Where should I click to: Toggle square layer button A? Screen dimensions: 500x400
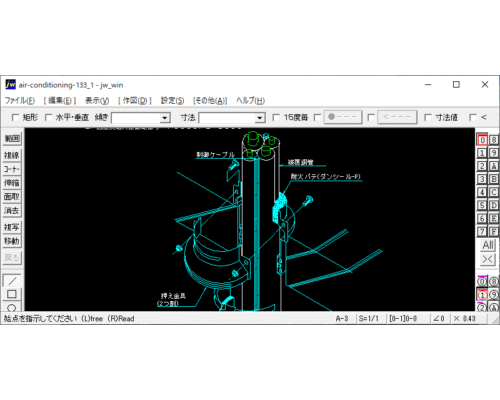coord(494,166)
